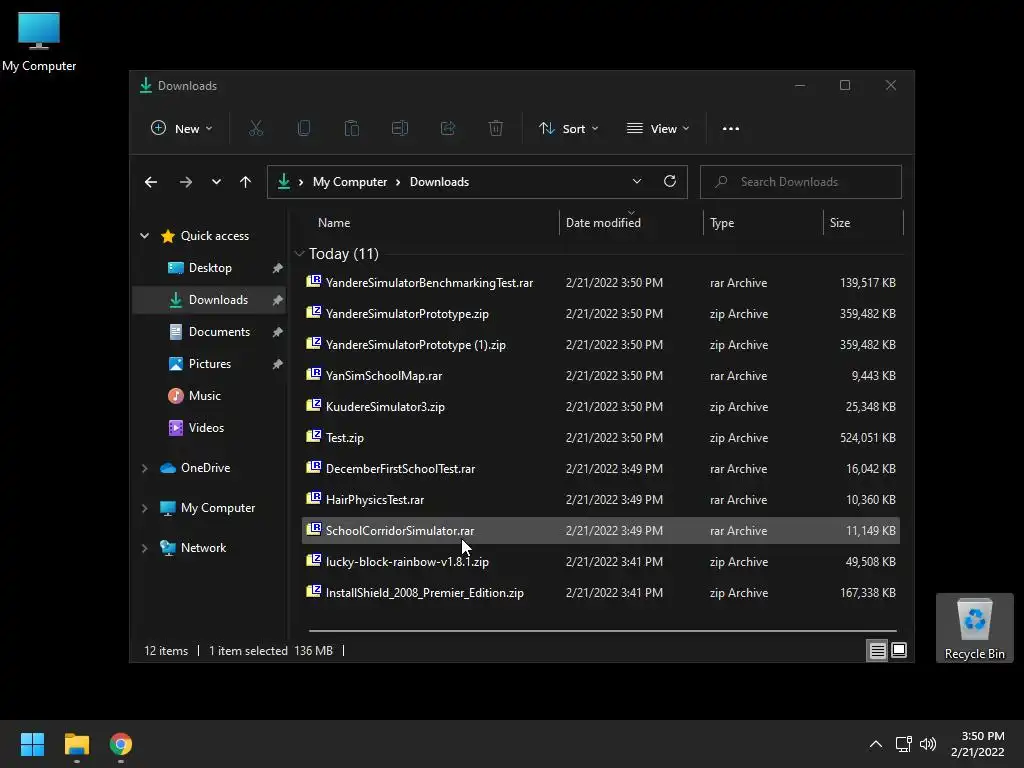Open the Sort dropdown menu
This screenshot has width=1024, height=768.
[x=568, y=129]
